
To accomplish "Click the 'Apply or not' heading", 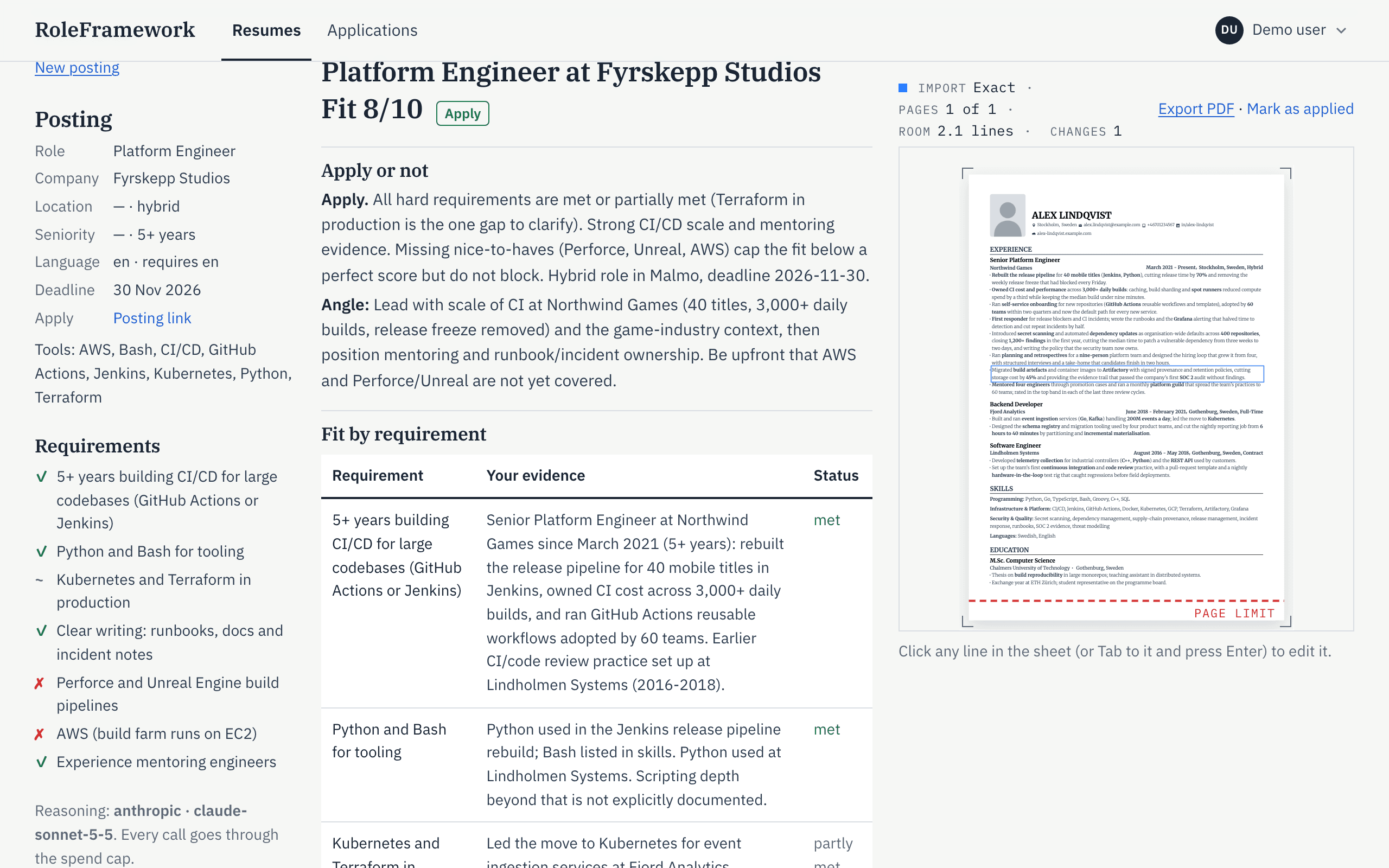I will 375,170.
